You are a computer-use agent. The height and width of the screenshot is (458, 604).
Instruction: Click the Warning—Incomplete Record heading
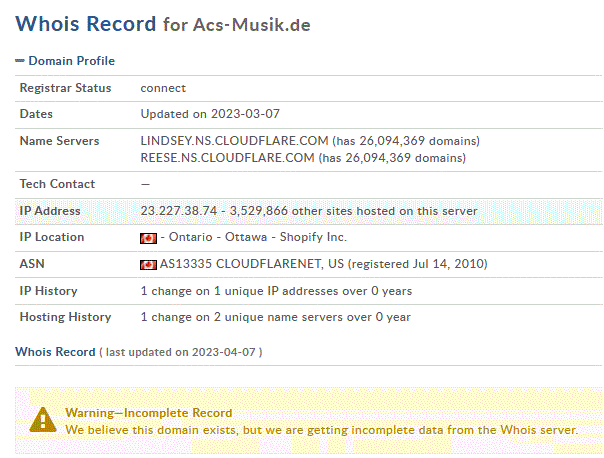click(x=149, y=413)
